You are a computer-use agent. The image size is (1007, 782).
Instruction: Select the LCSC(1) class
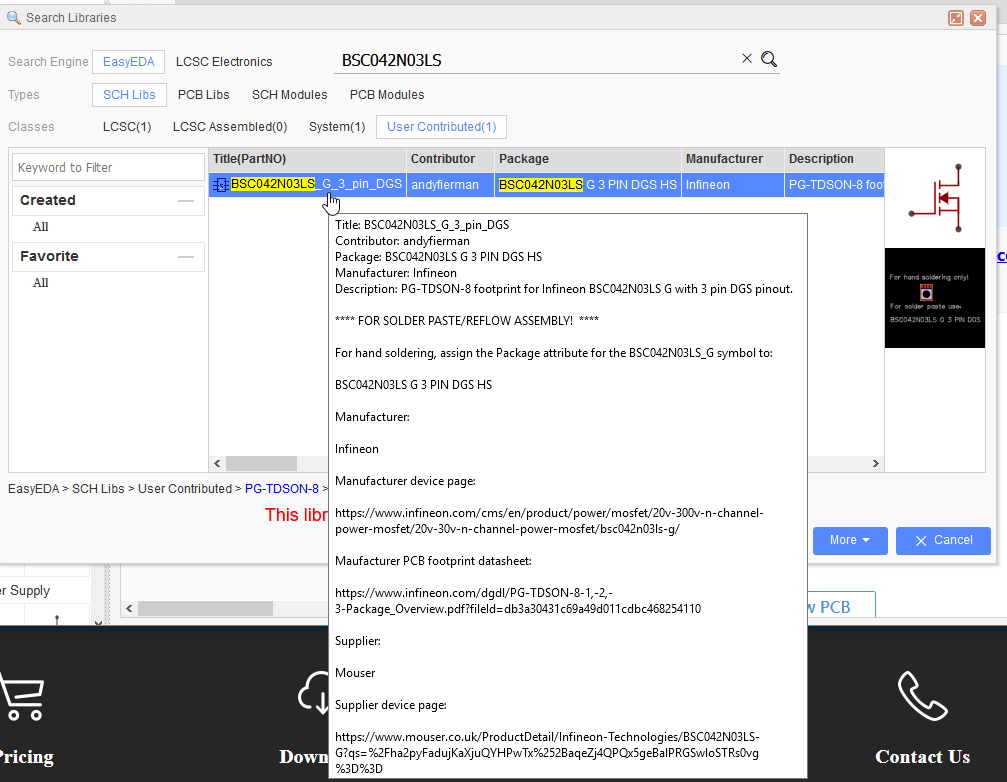(127, 127)
